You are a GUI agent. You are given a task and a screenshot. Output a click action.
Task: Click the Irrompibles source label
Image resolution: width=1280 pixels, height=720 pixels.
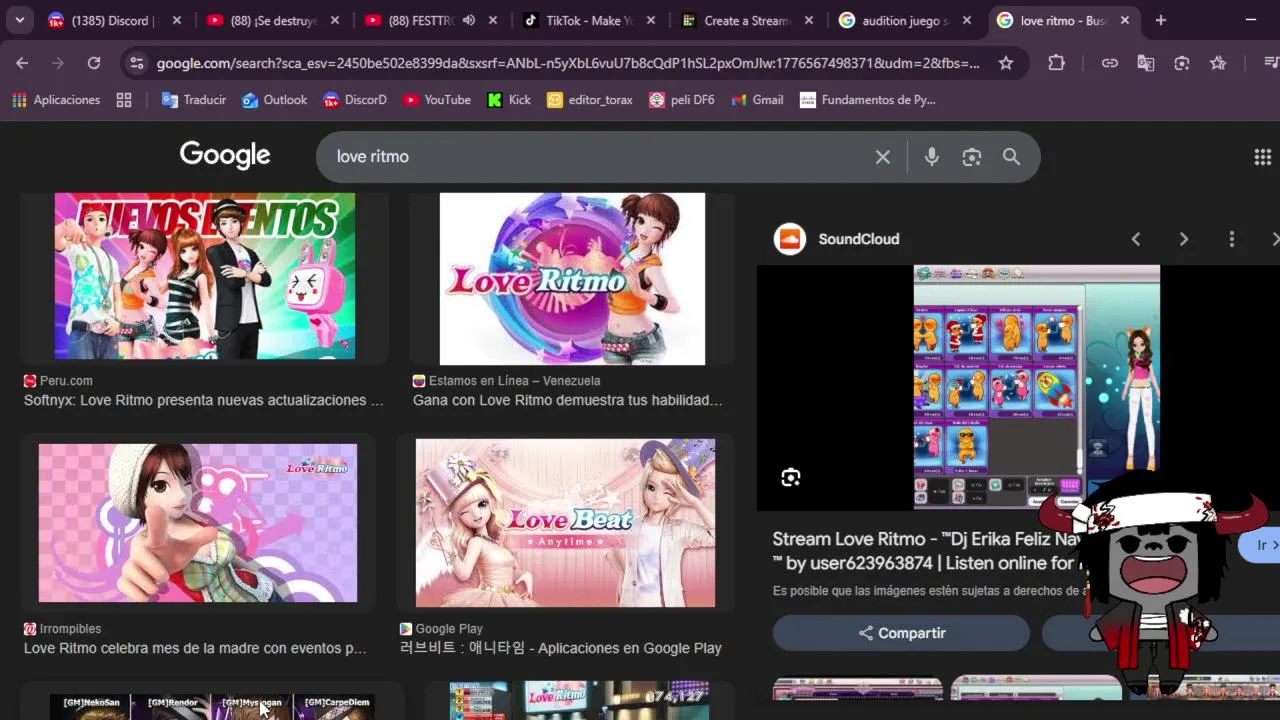click(70, 629)
